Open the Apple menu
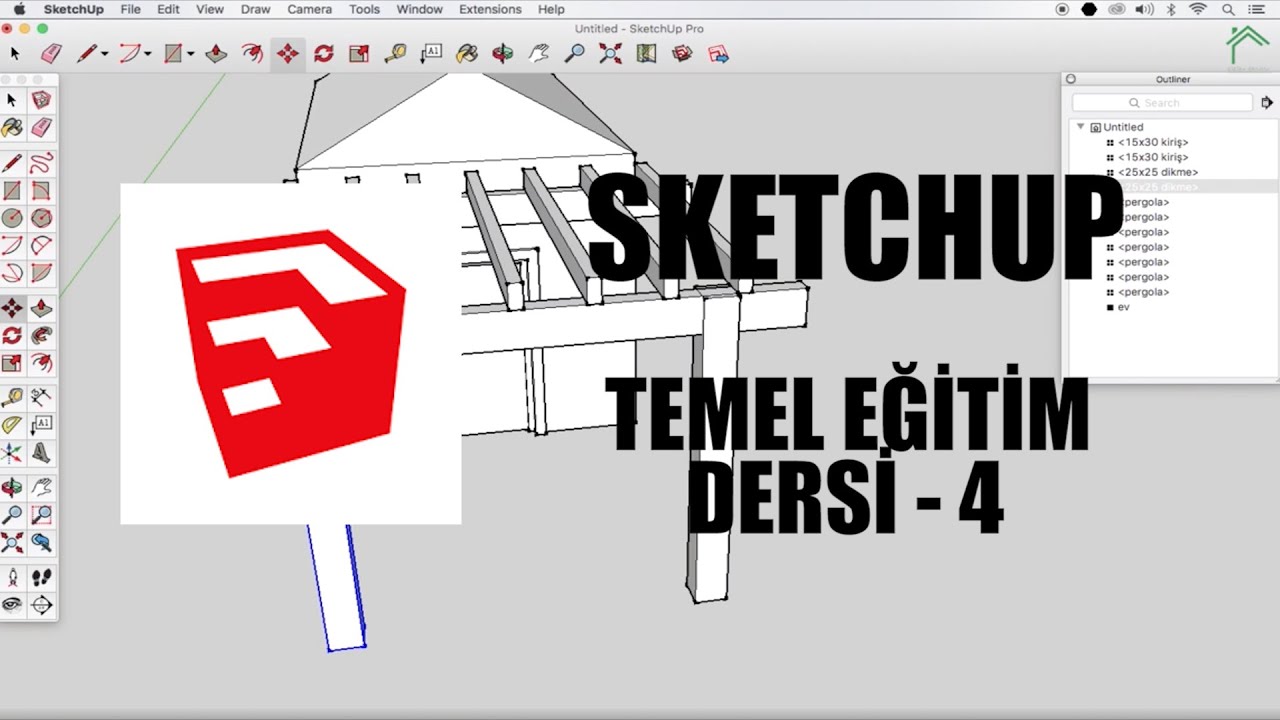The height and width of the screenshot is (720, 1280). click(19, 9)
